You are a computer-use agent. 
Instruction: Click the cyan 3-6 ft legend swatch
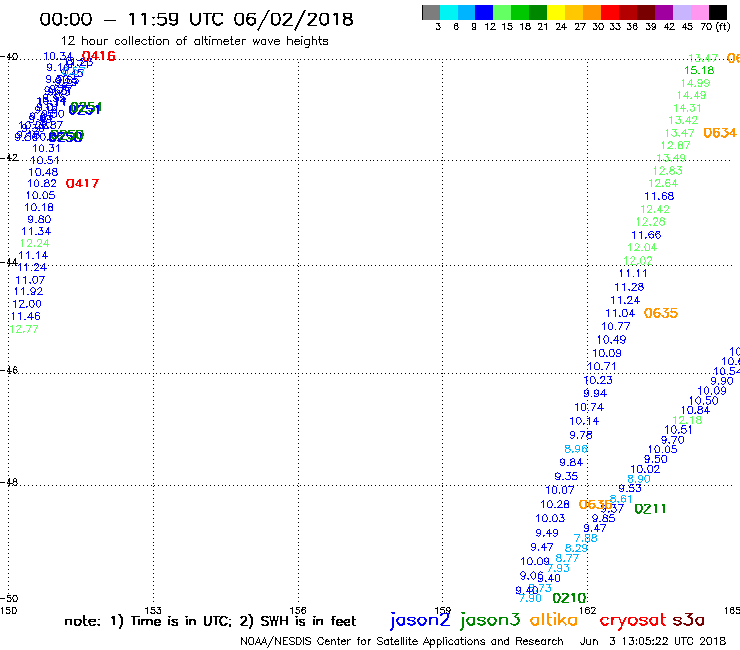click(x=449, y=12)
